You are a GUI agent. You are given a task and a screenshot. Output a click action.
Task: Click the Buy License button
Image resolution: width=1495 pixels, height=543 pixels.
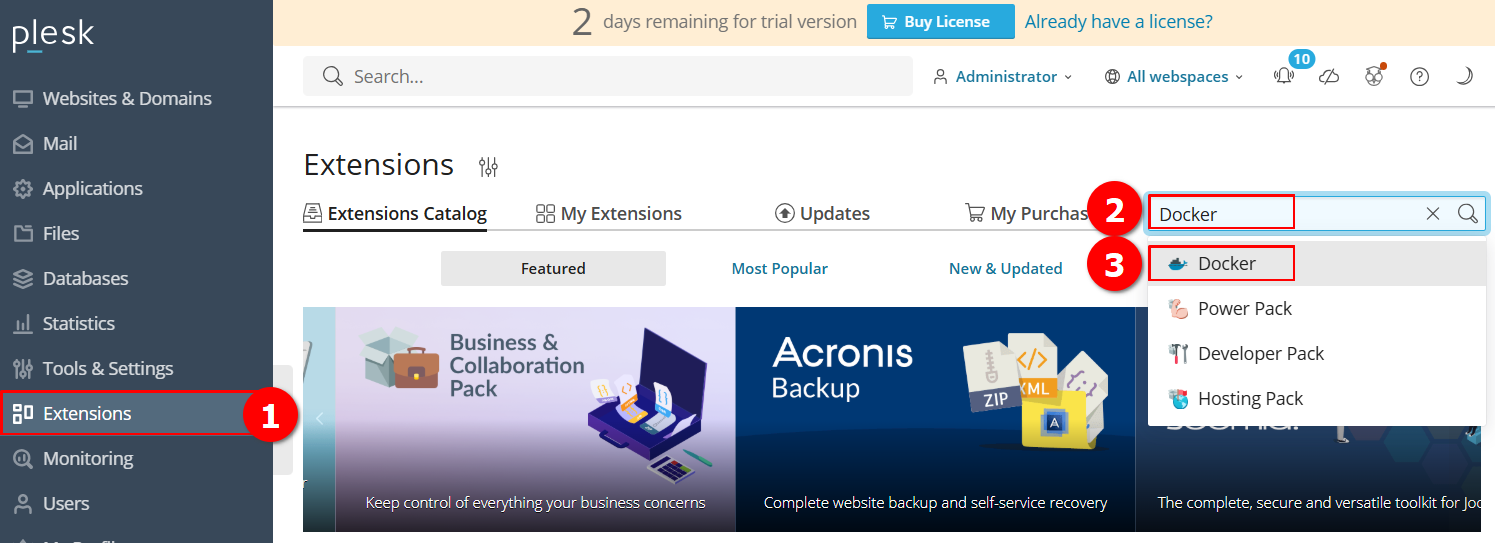[x=940, y=21]
